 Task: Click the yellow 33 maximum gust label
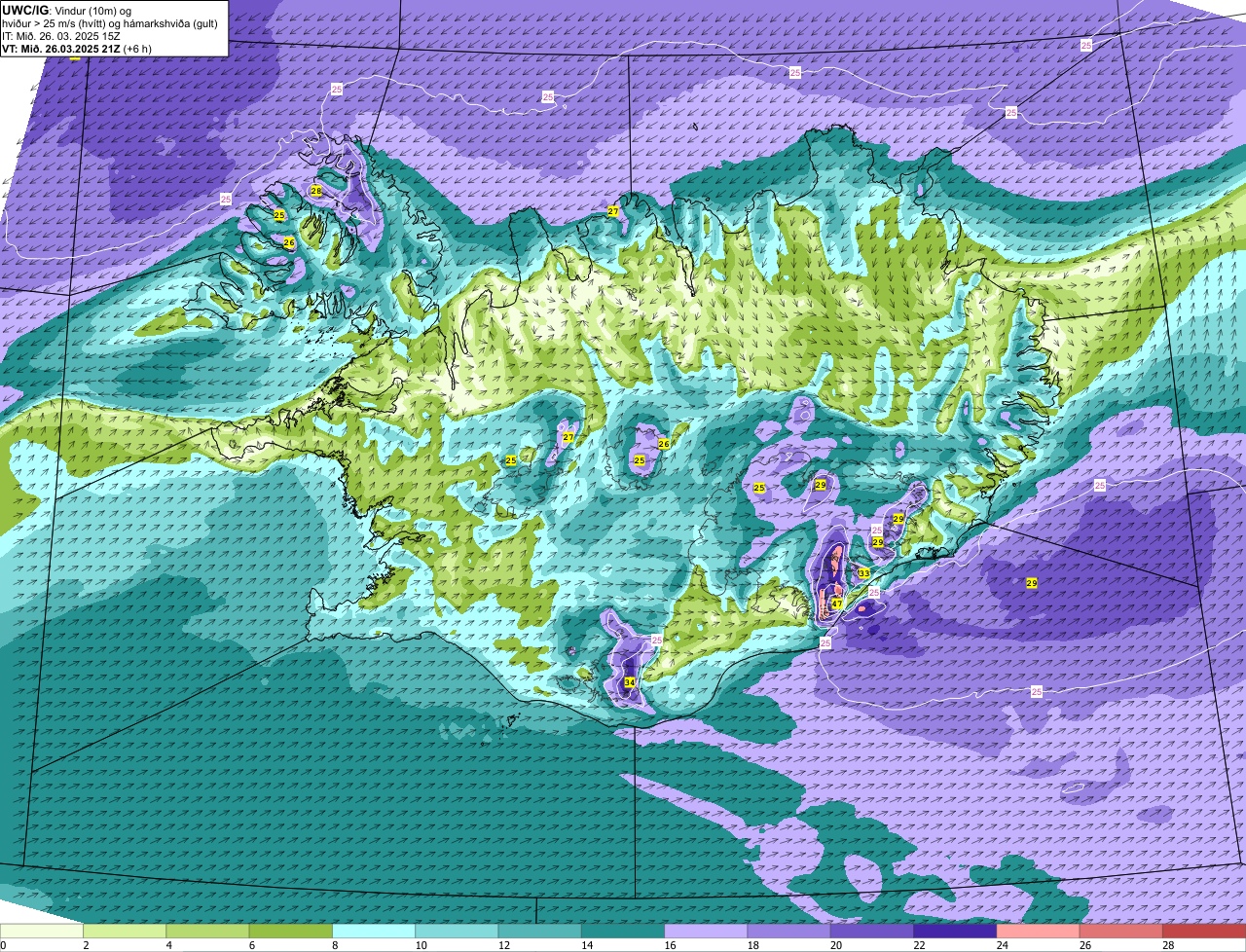[863, 573]
